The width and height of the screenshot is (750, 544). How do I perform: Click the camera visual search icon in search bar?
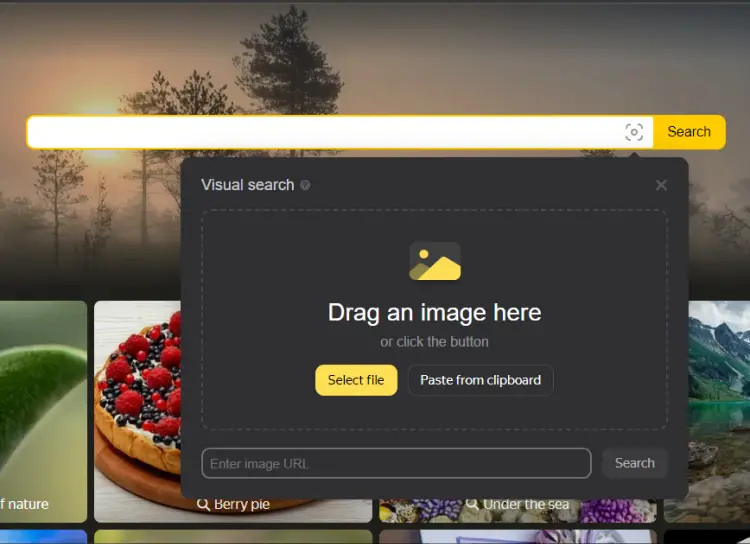[x=634, y=132]
